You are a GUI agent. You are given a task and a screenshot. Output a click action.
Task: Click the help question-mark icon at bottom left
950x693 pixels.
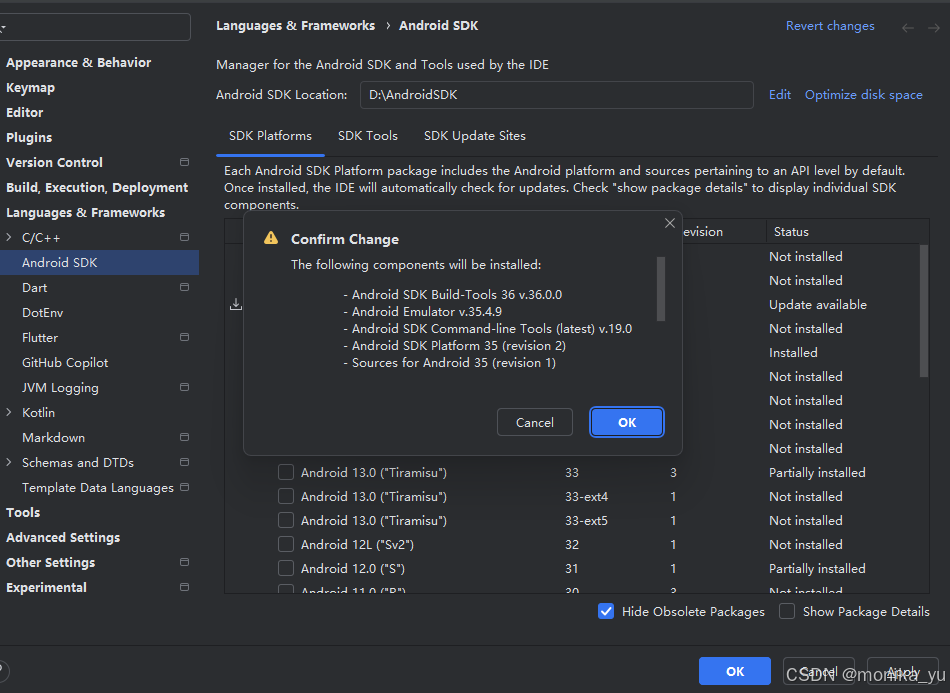pos(5,670)
